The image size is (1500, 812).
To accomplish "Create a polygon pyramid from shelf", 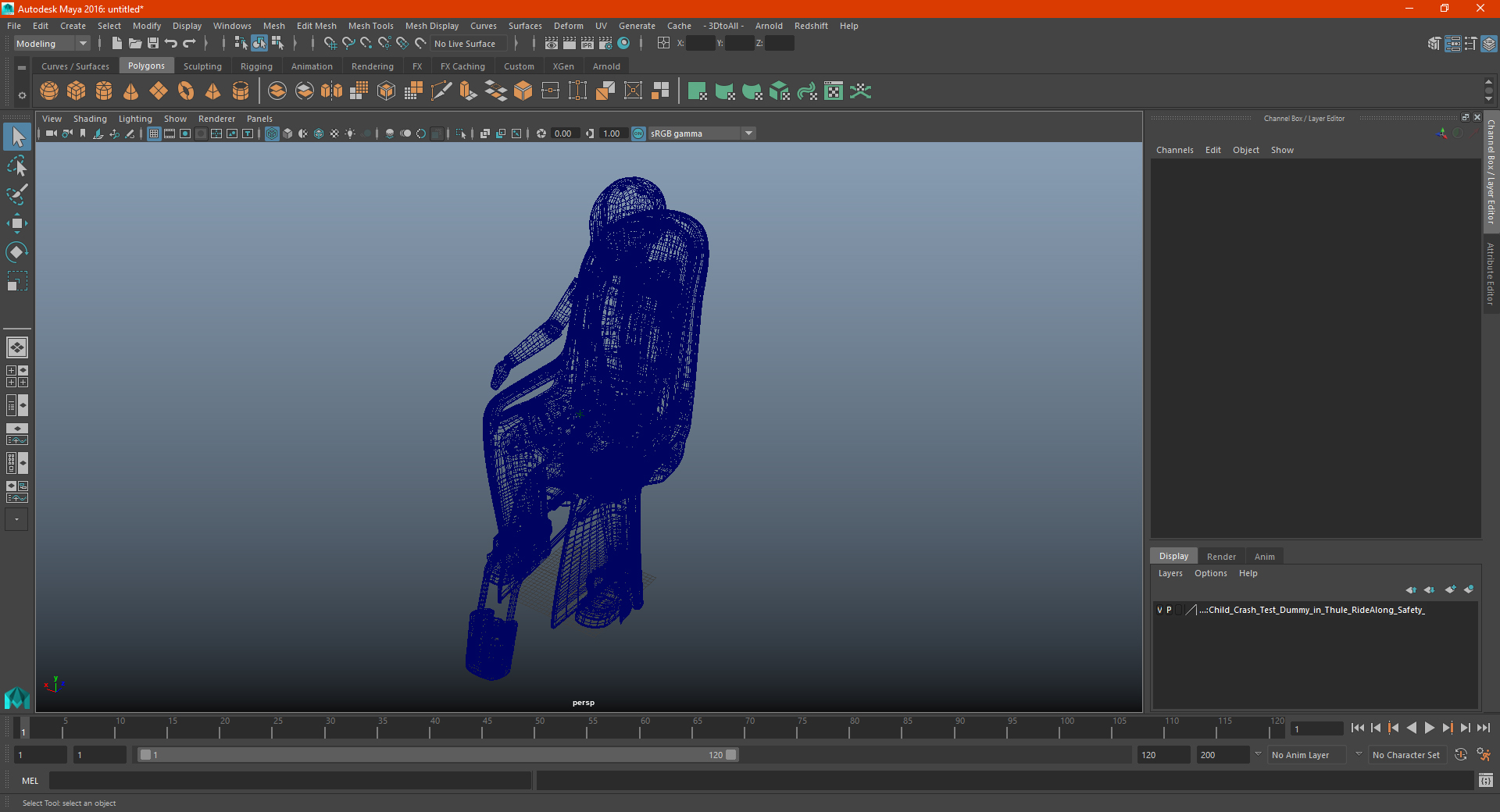I will point(213,91).
